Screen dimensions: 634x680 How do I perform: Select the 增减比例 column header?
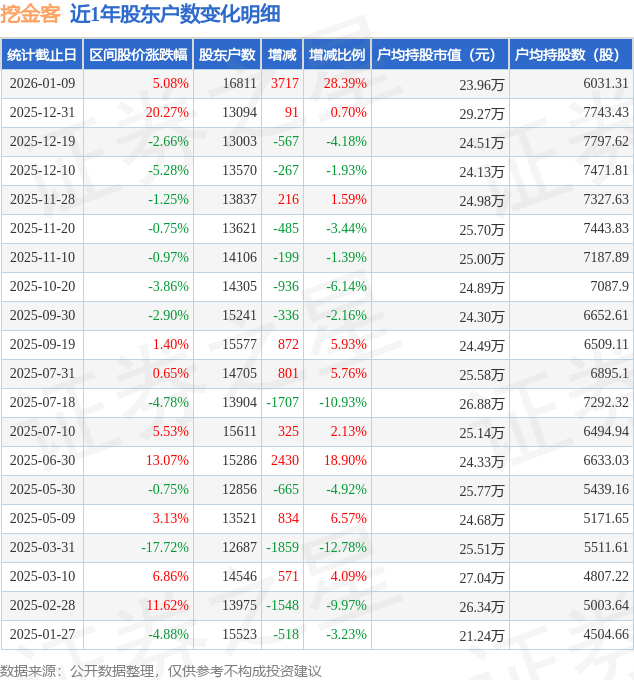coord(337,55)
